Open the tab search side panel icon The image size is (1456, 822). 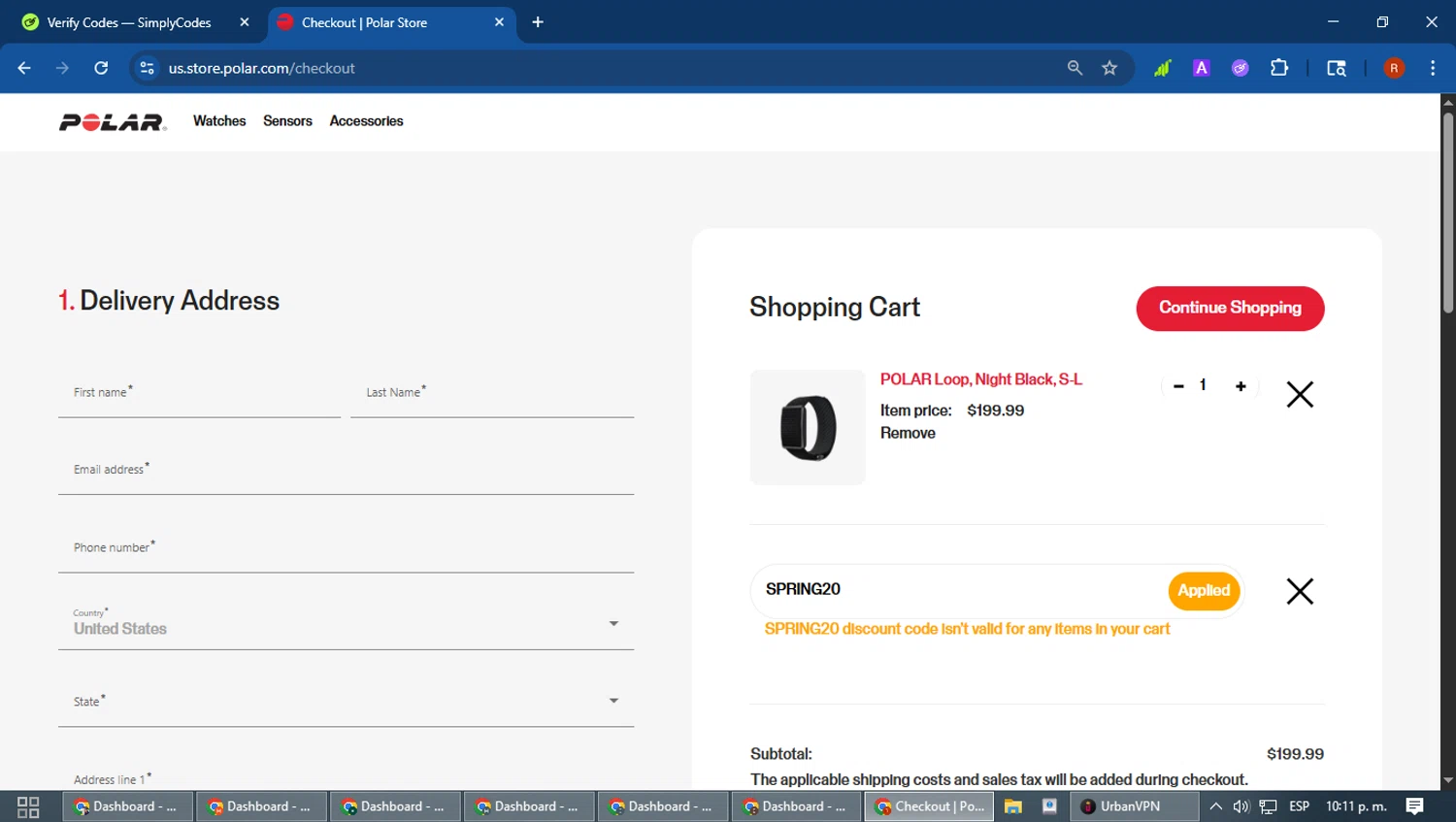point(1337,68)
